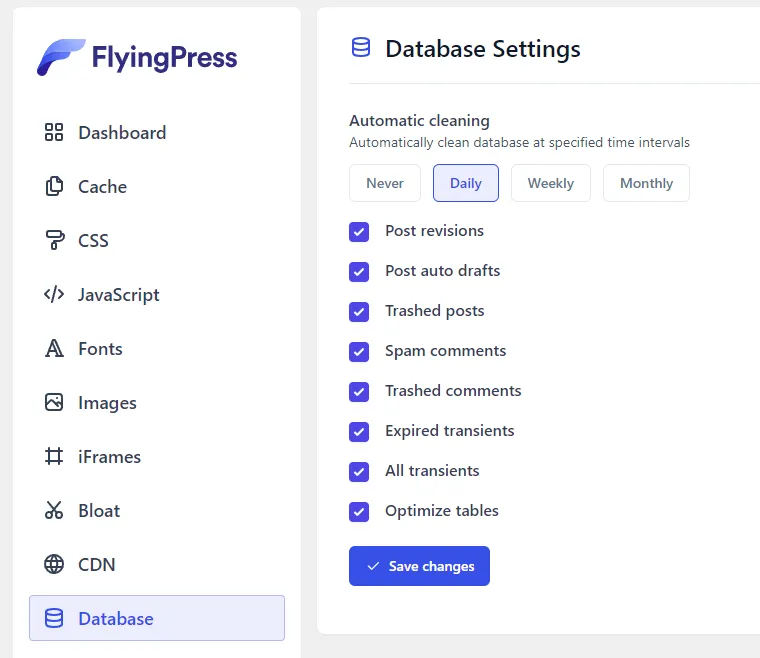The width and height of the screenshot is (760, 658).
Task: Select the CSS paint roller icon
Action: (x=54, y=241)
